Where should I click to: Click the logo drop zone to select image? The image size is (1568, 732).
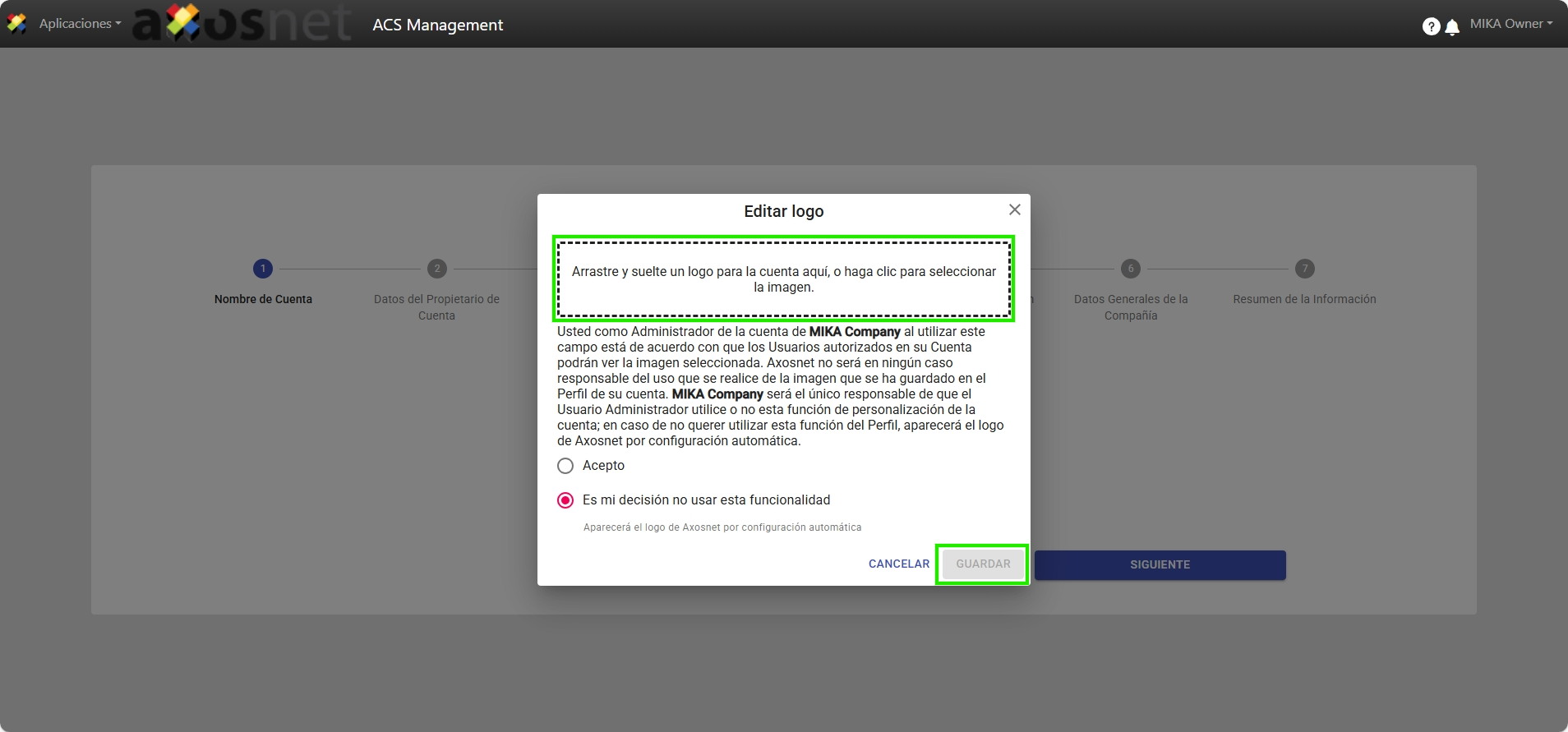(784, 279)
